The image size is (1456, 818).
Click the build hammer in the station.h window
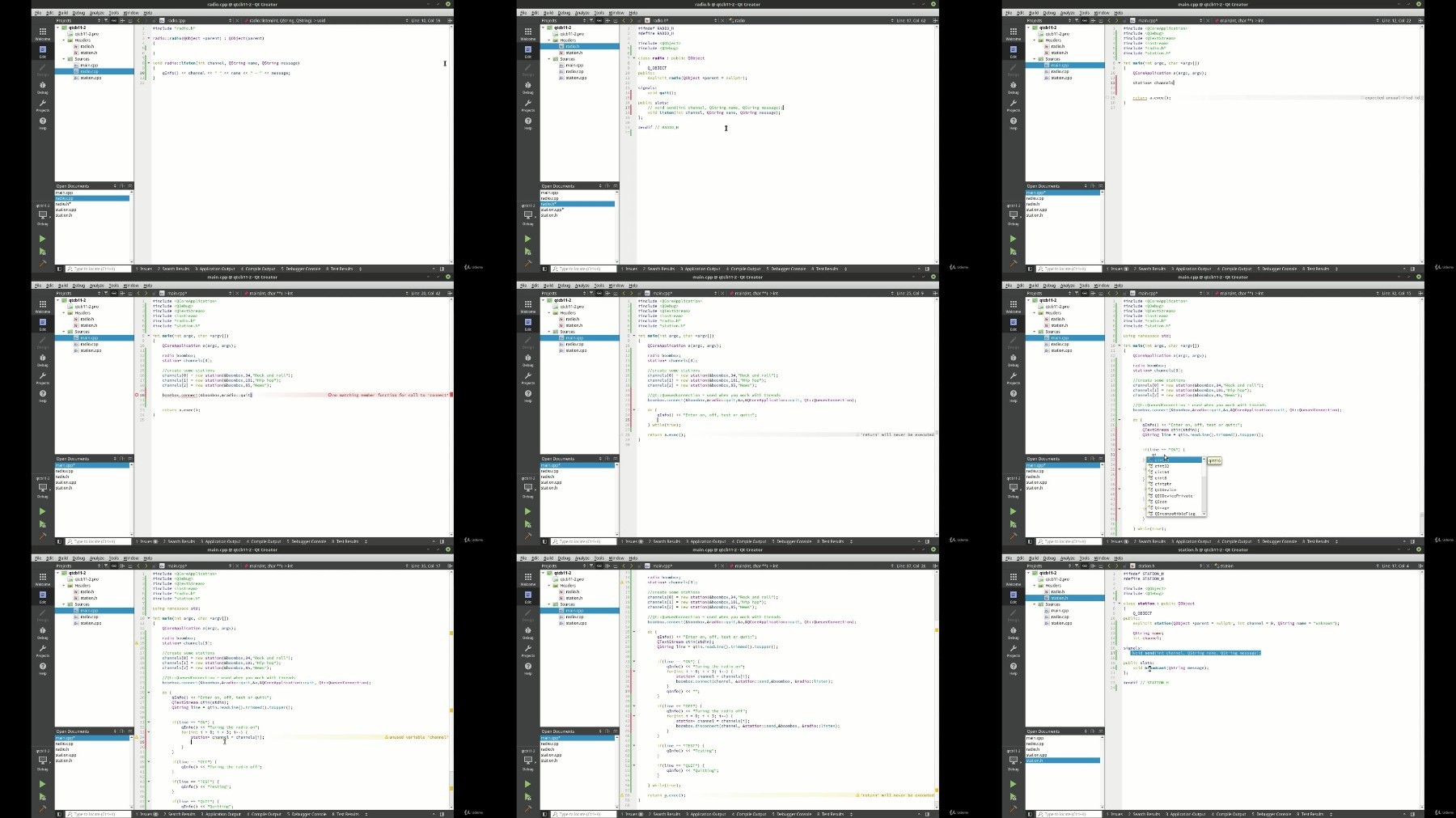click(x=1013, y=808)
